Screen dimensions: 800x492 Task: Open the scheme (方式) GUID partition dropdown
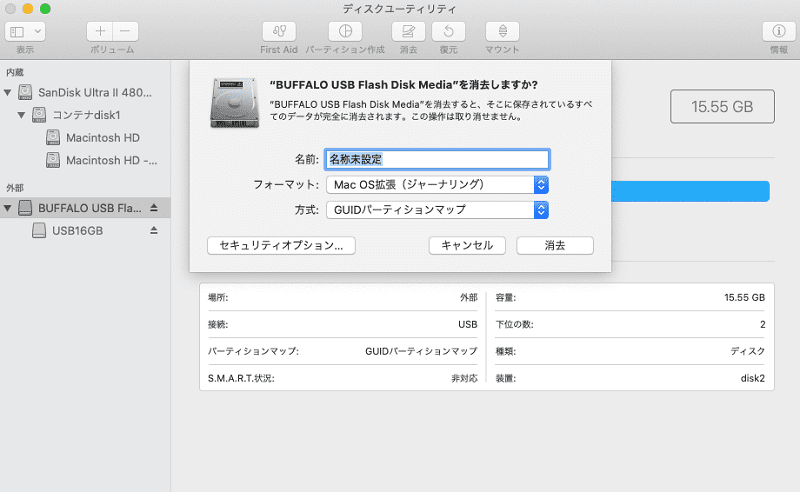437,210
